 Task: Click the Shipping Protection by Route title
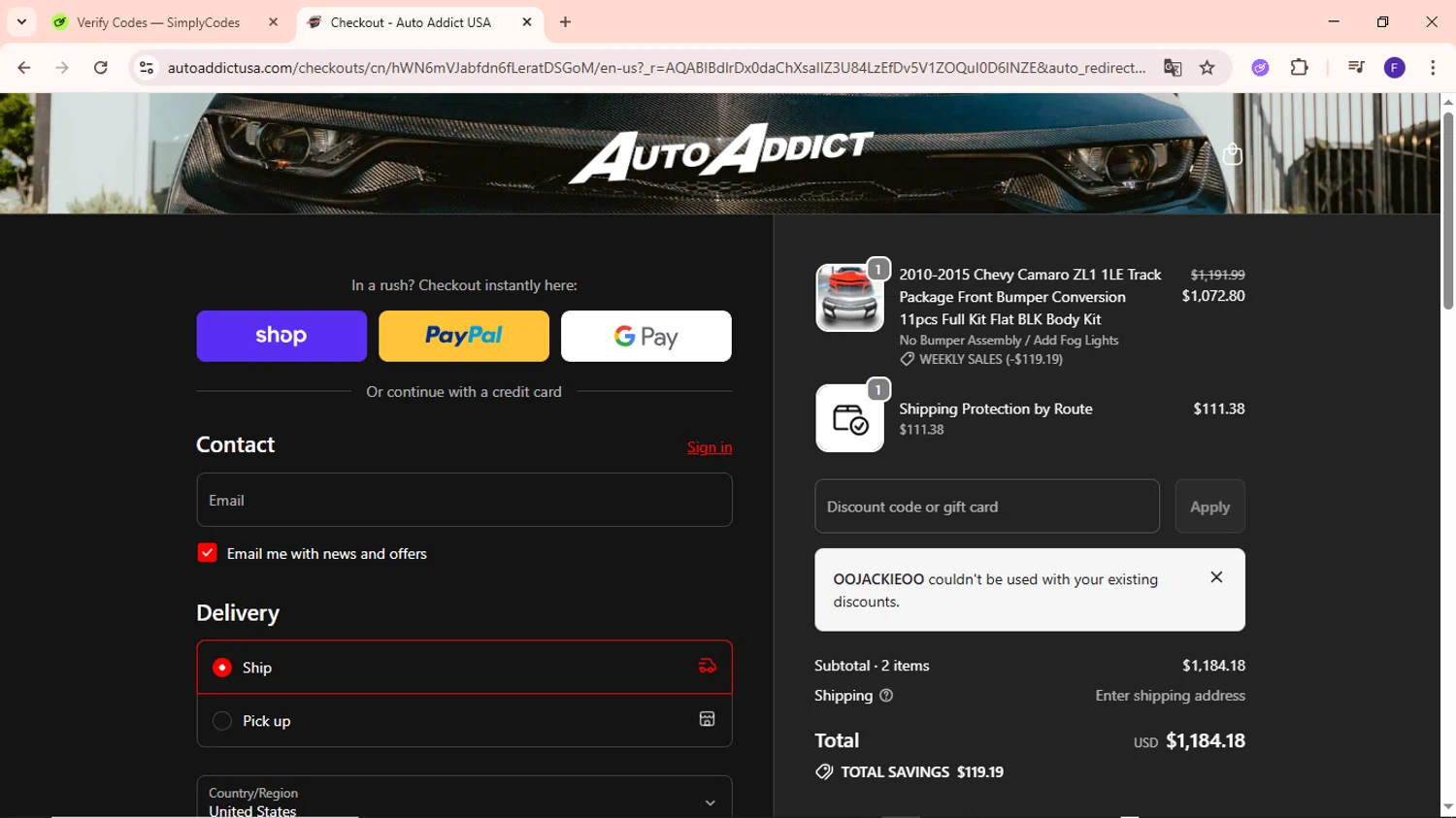(x=996, y=409)
